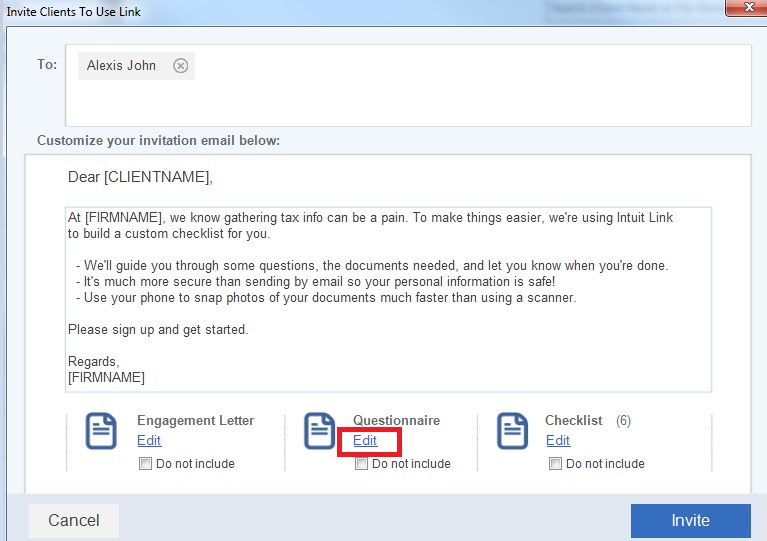Viewport: 767px width, 541px height.
Task: Check Do not include under Checklist
Action: pyautogui.click(x=555, y=463)
